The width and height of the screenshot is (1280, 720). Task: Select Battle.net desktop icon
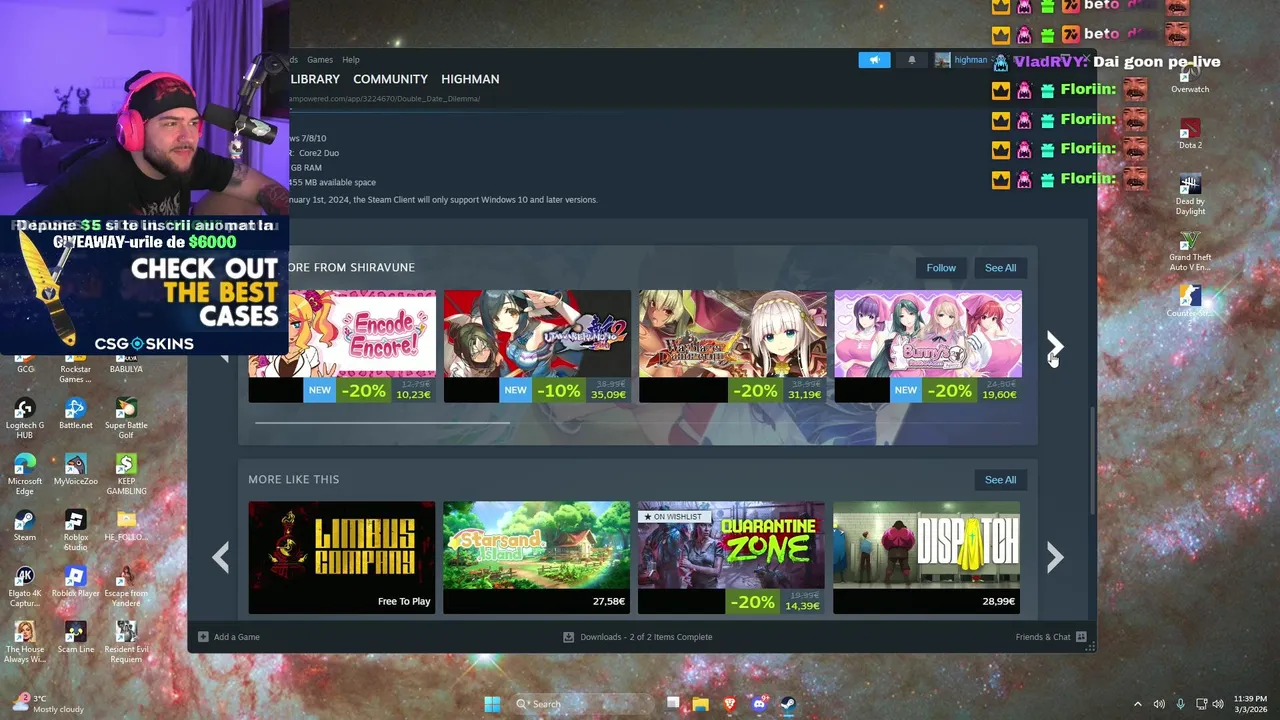[x=75, y=413]
